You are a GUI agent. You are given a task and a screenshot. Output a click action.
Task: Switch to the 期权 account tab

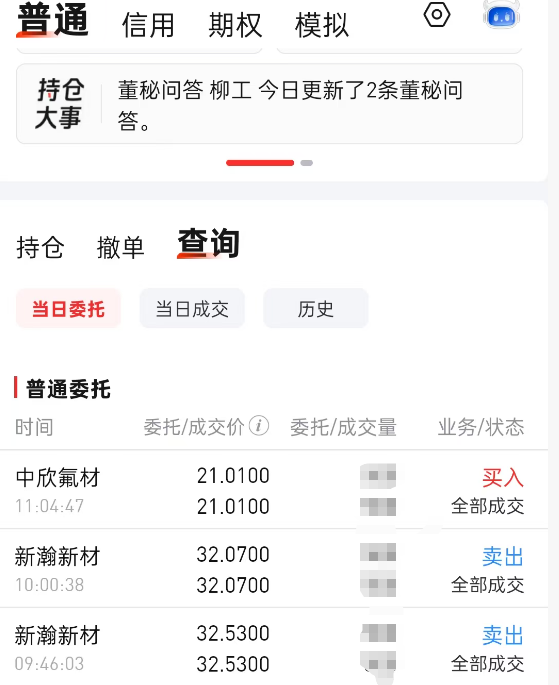tap(235, 25)
